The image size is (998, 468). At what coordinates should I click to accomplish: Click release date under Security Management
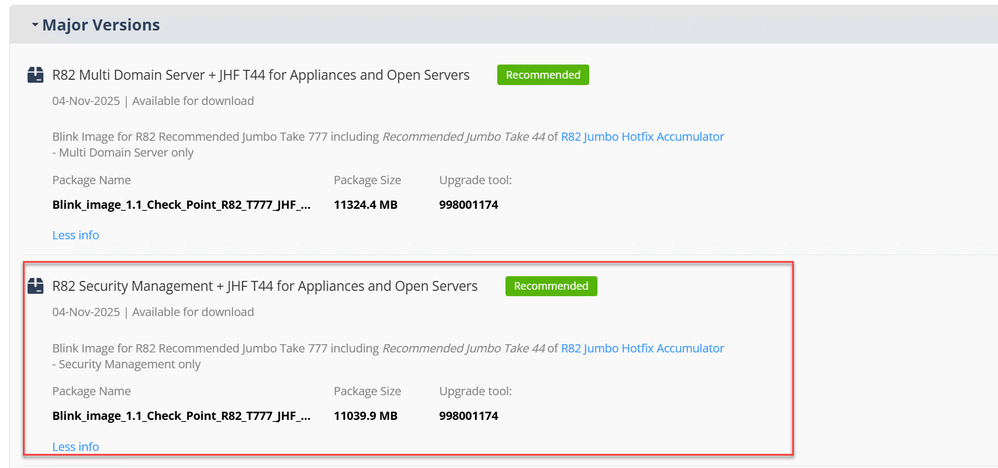pos(88,312)
